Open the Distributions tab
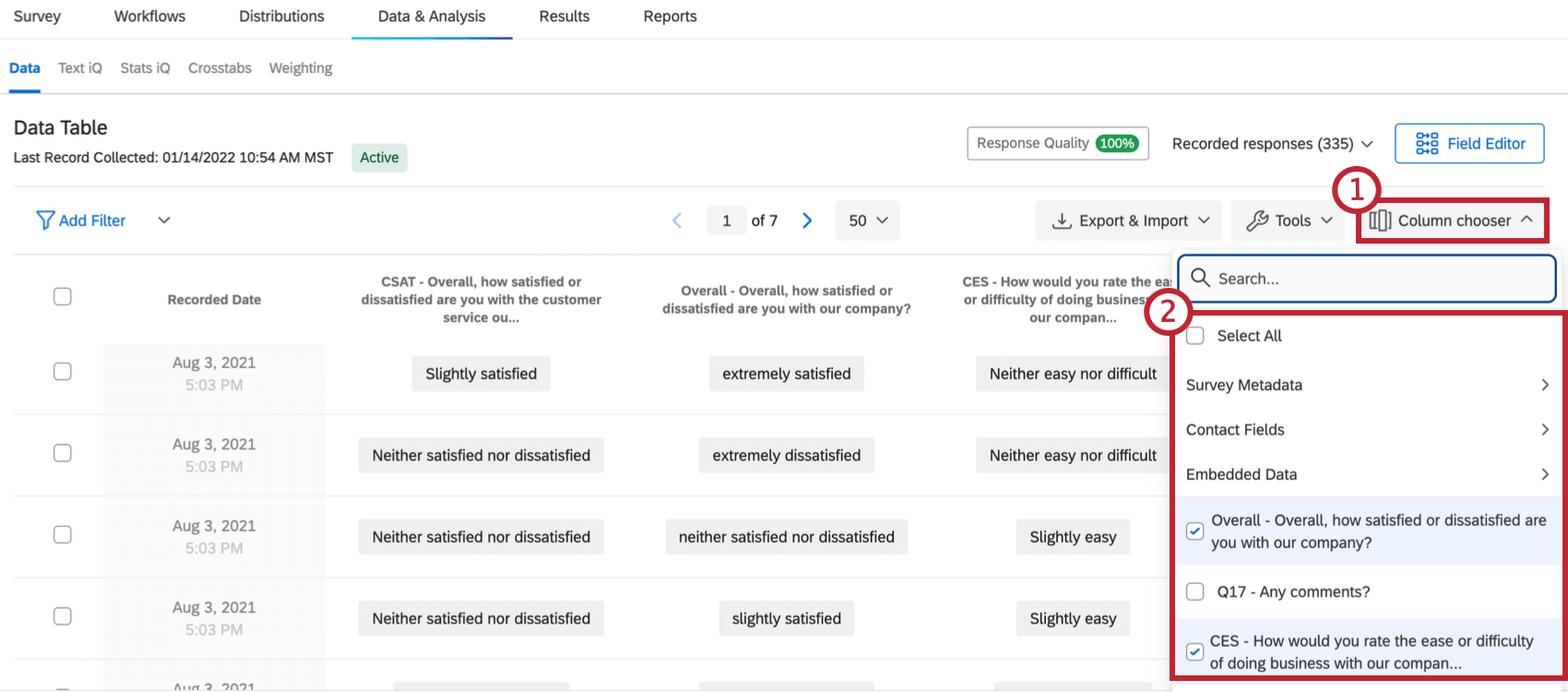This screenshot has height=692, width=1568. 281,17
